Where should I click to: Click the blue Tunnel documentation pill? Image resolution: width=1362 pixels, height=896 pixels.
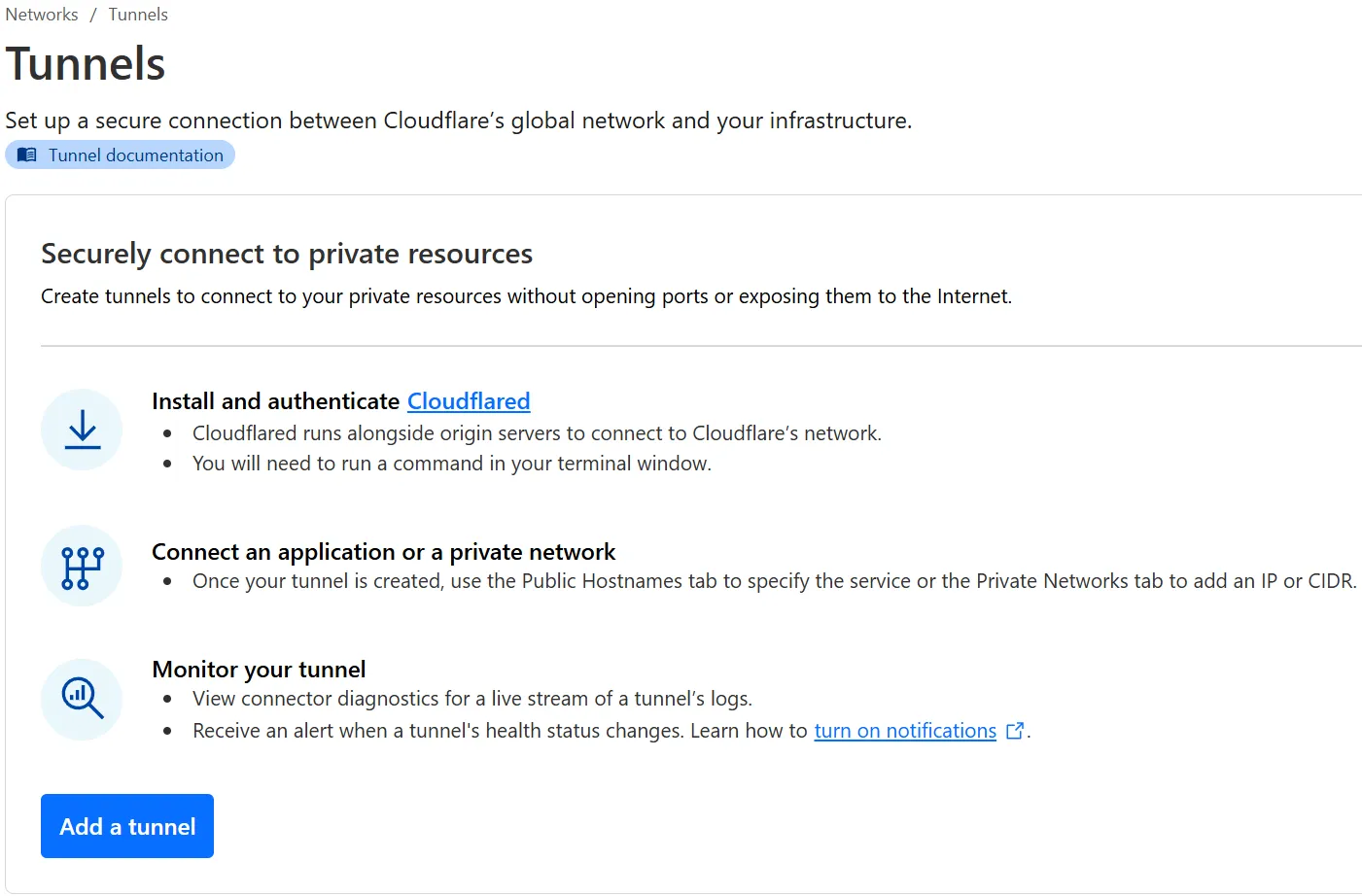click(x=121, y=154)
